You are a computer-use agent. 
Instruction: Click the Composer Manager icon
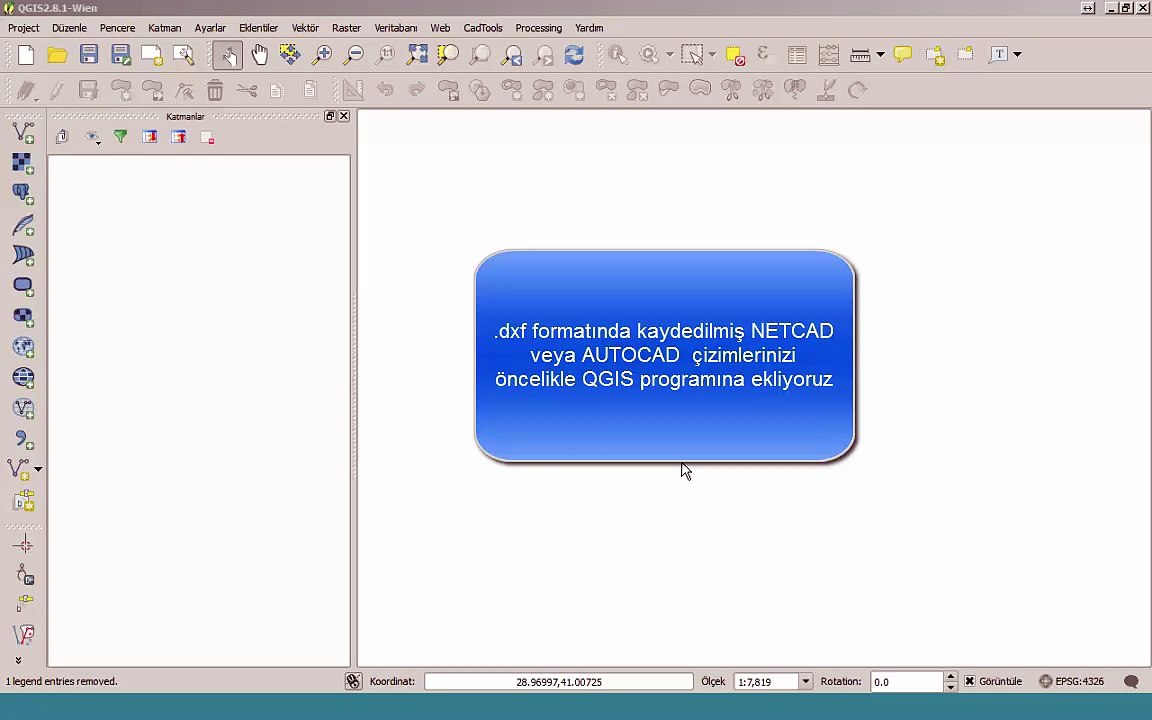click(x=183, y=55)
